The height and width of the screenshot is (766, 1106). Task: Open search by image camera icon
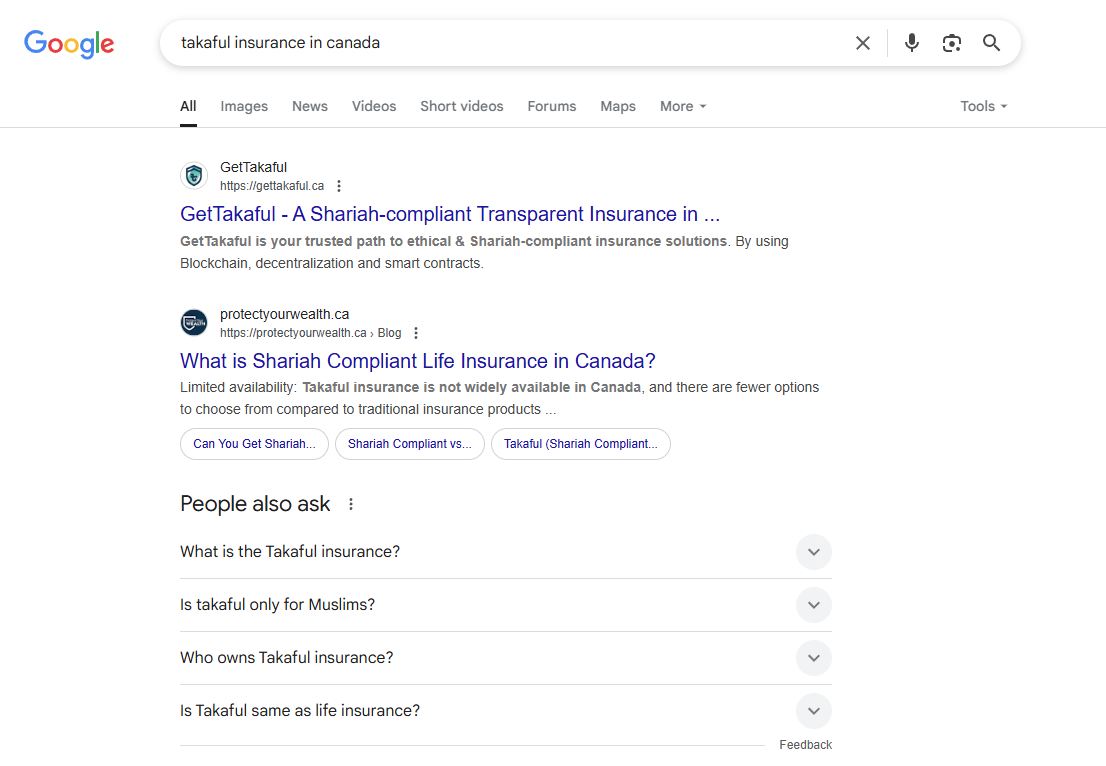pyautogui.click(x=952, y=43)
